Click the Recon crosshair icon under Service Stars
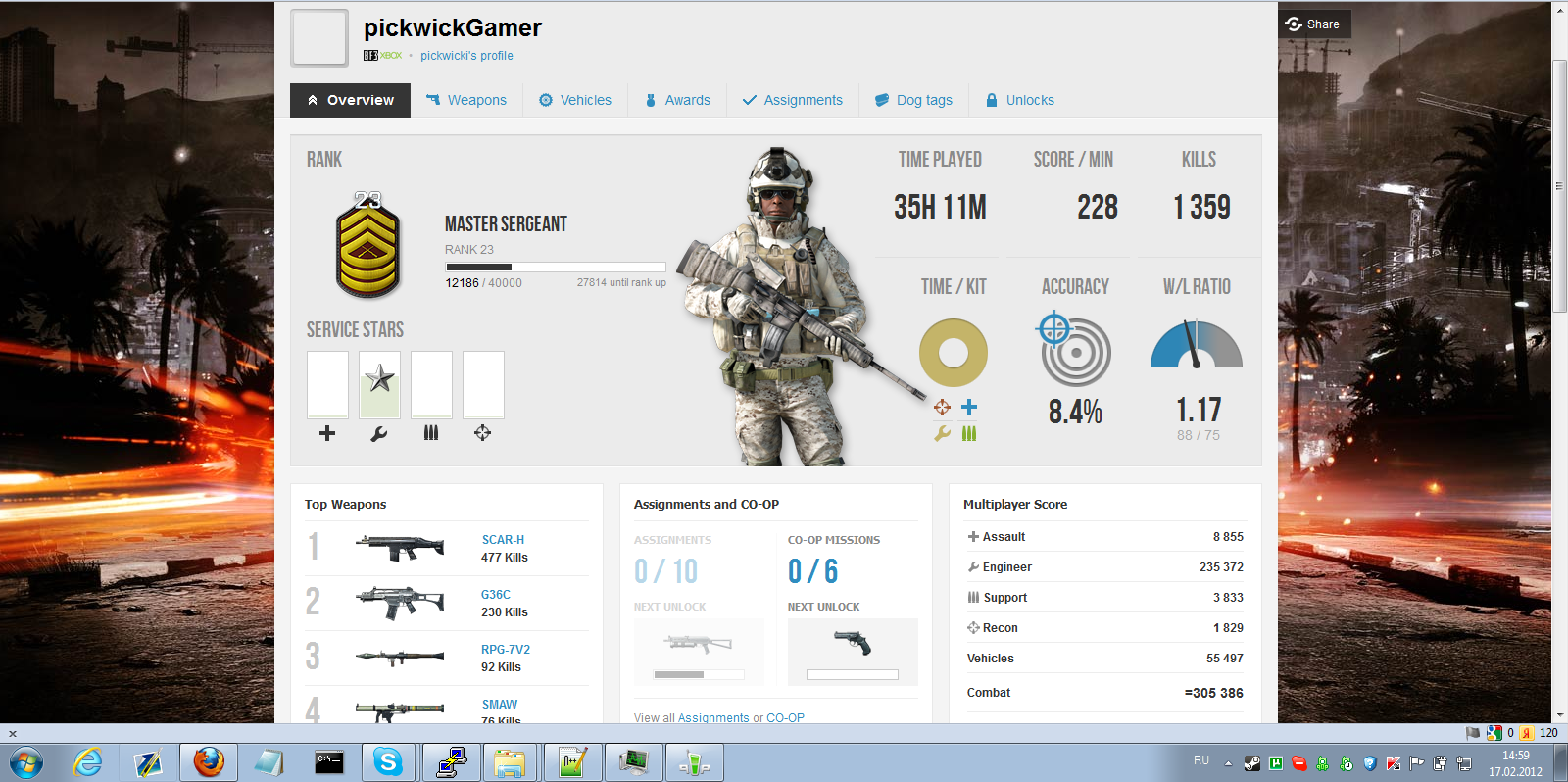1568x782 pixels. (x=482, y=433)
